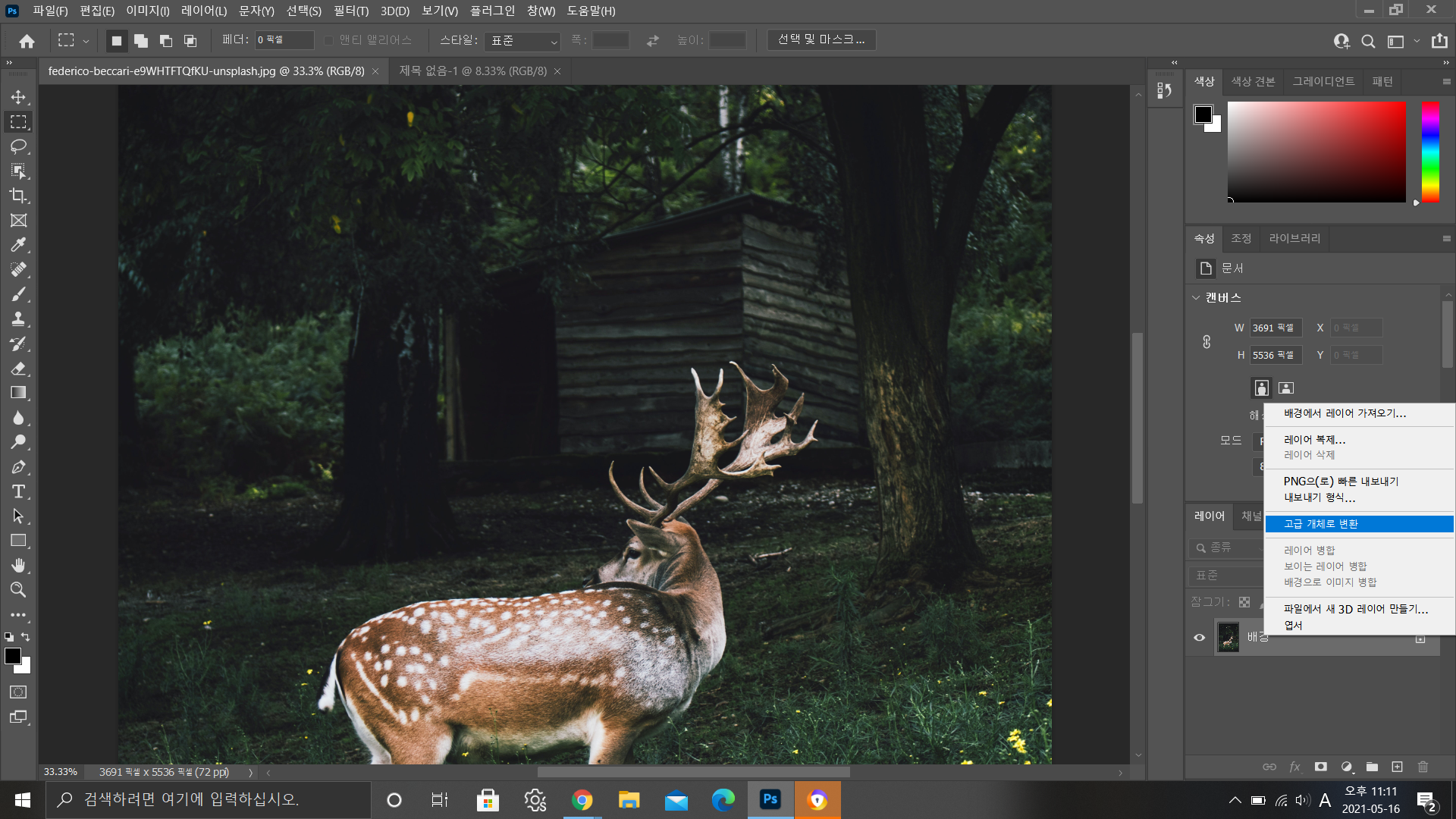Select the Type tool

18,491
